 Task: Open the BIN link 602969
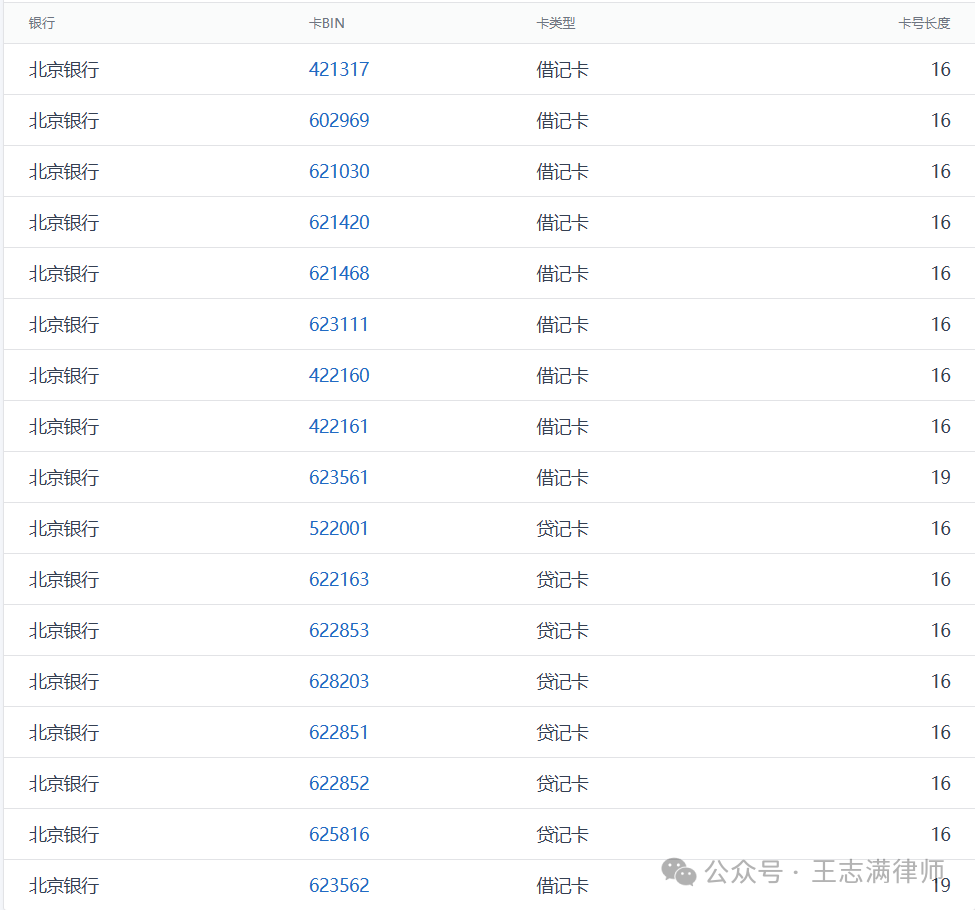339,120
